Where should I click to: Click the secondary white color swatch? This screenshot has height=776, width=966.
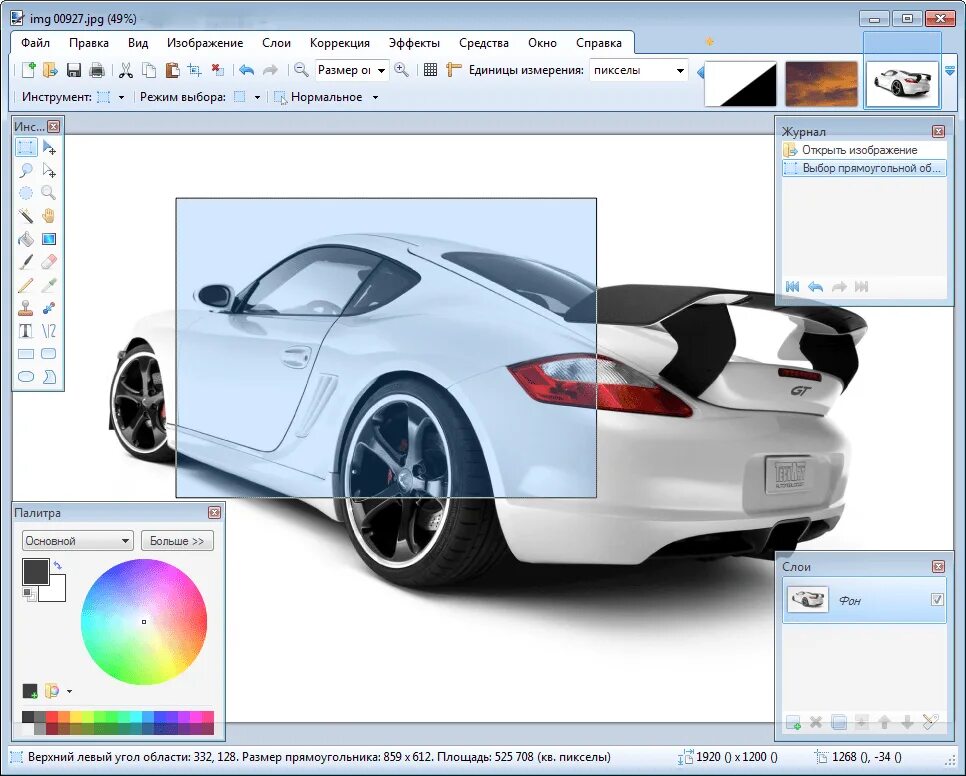pyautogui.click(x=55, y=590)
